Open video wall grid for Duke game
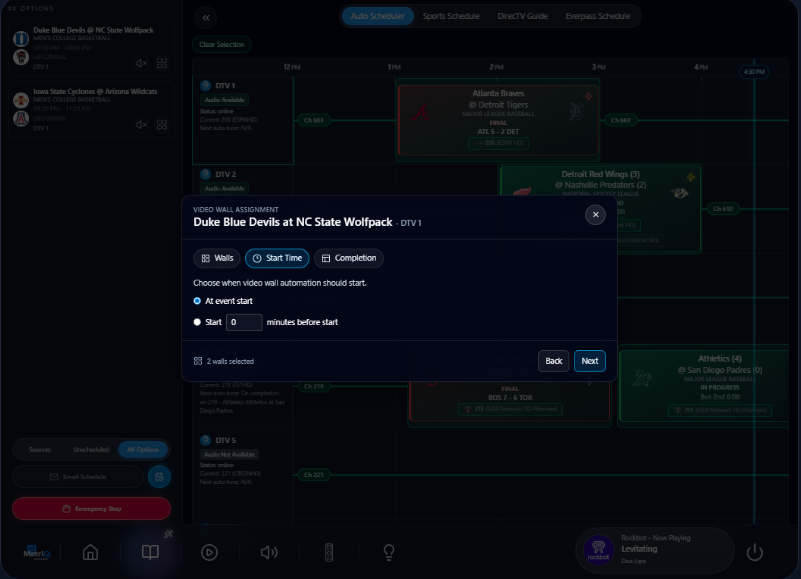Screen dimensions: 801x579 162,64
